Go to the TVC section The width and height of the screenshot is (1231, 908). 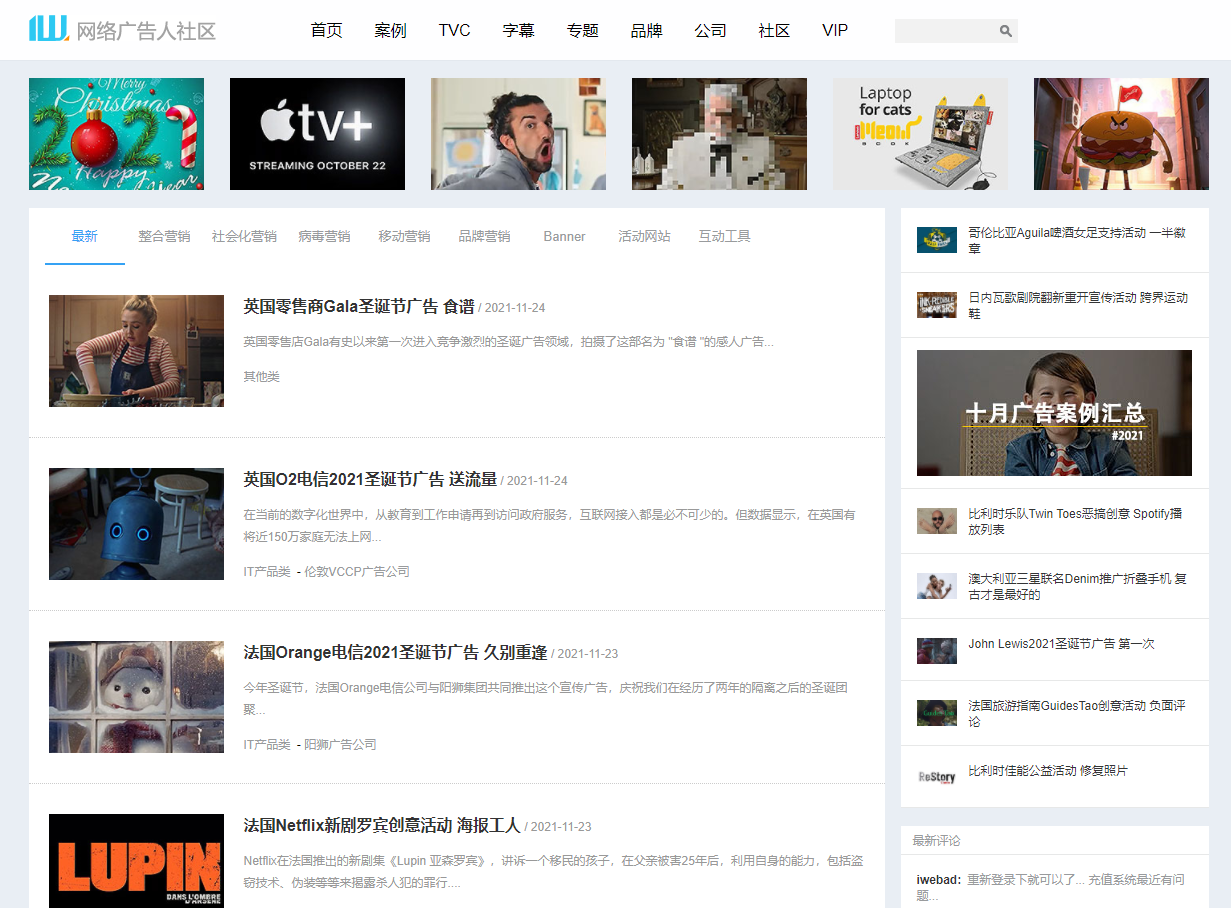click(x=454, y=30)
